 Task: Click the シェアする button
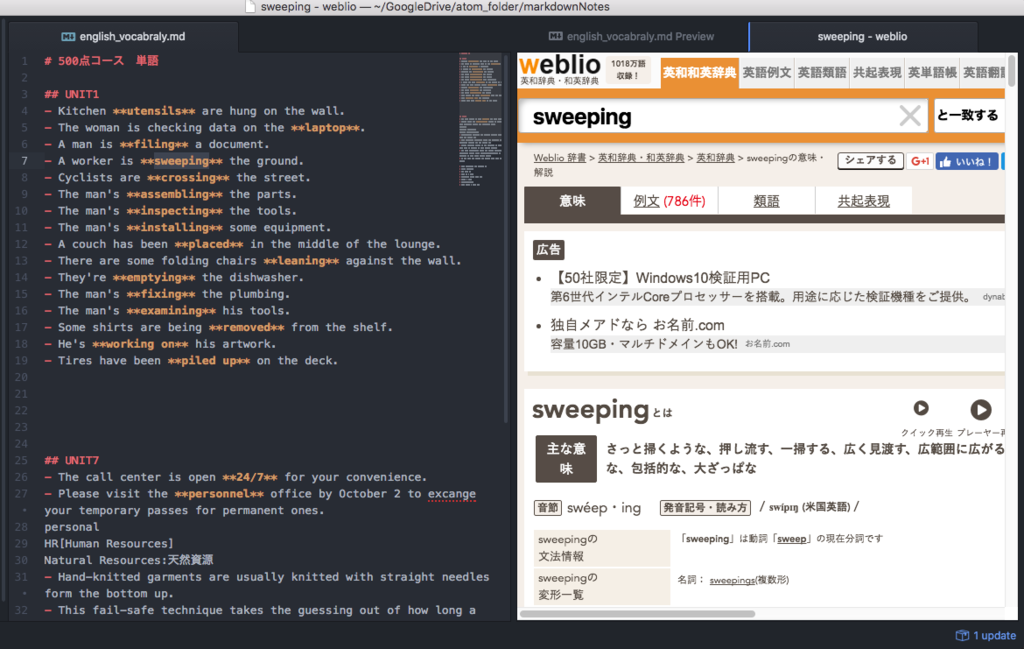pyautogui.click(x=871, y=161)
